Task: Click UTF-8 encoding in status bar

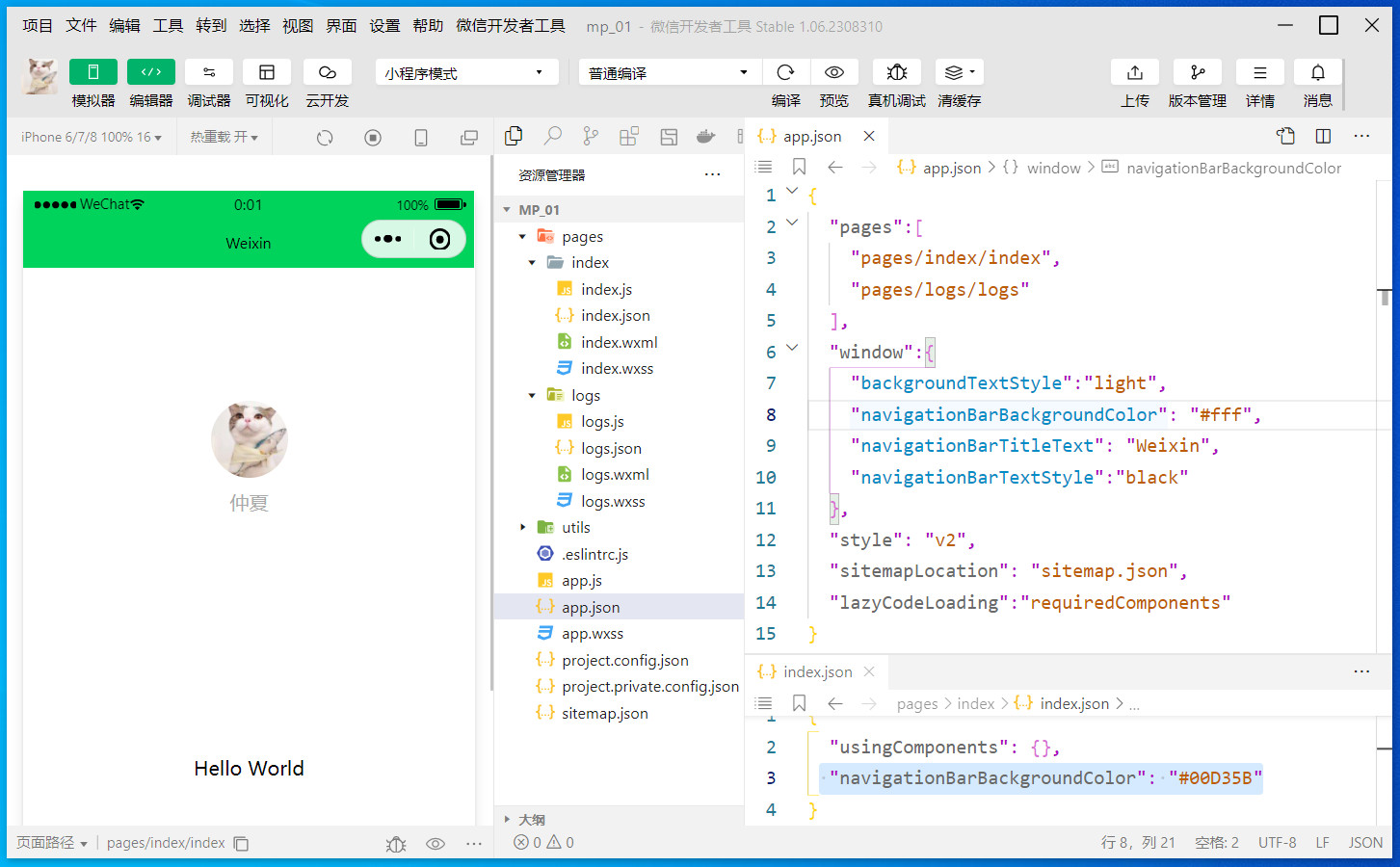Action: coord(1277,843)
